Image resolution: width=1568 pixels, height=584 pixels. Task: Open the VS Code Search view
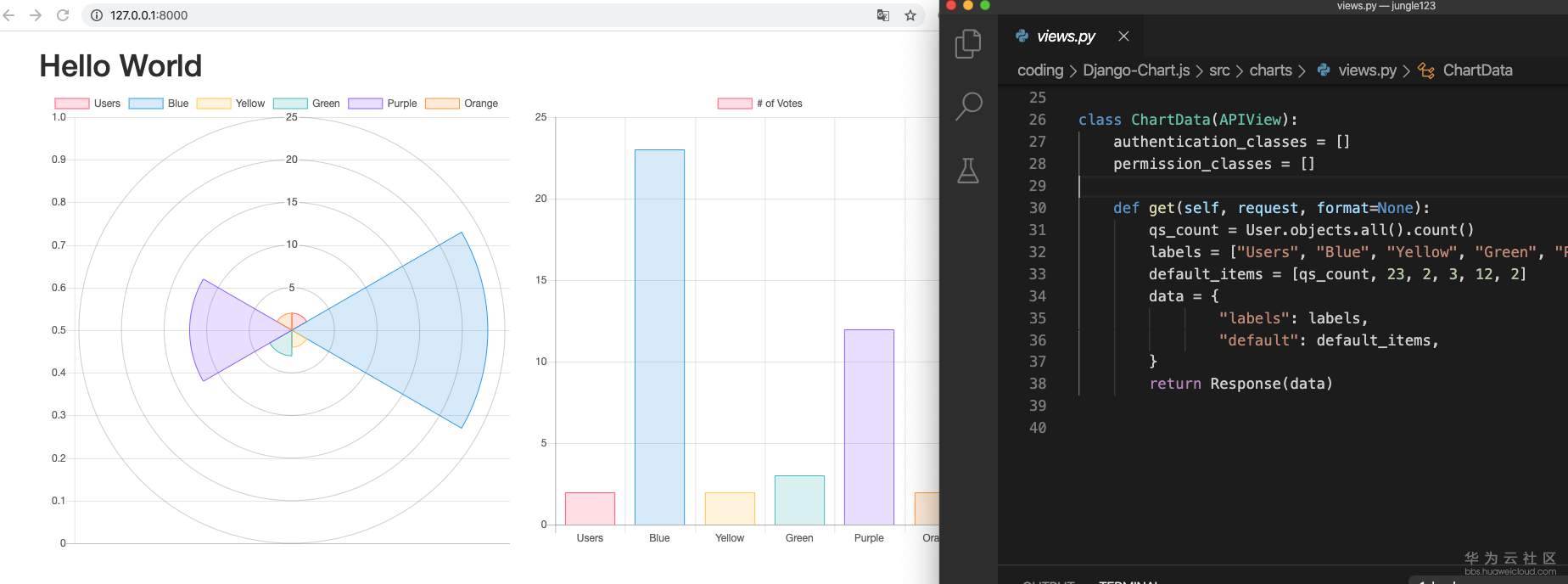[x=968, y=106]
